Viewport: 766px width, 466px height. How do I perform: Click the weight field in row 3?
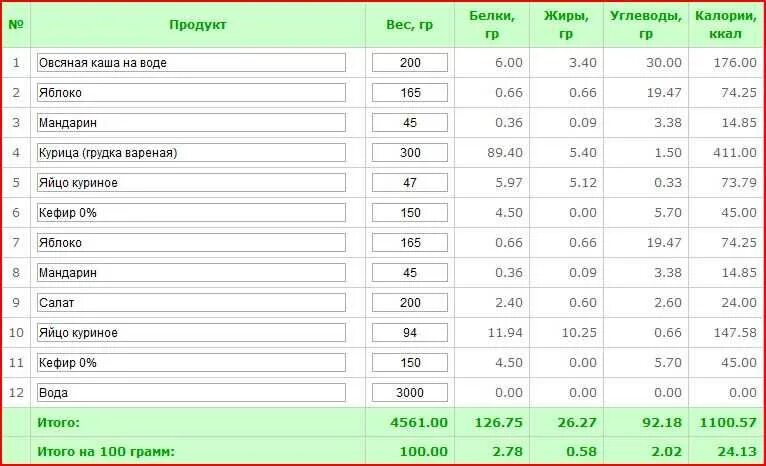(410, 123)
